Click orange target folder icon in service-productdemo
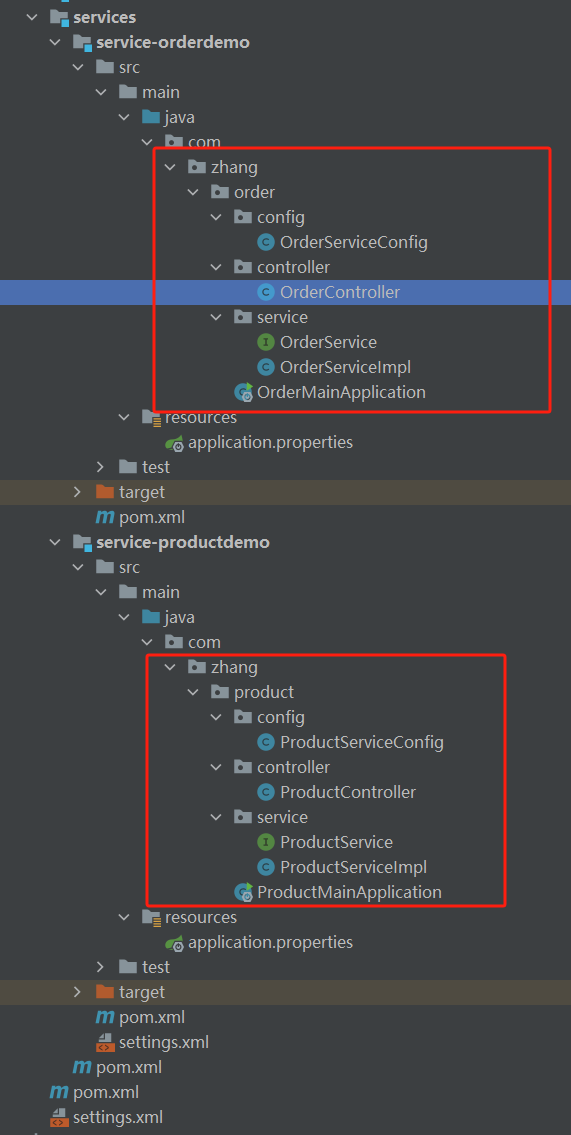This screenshot has width=571, height=1135. pyautogui.click(x=105, y=992)
